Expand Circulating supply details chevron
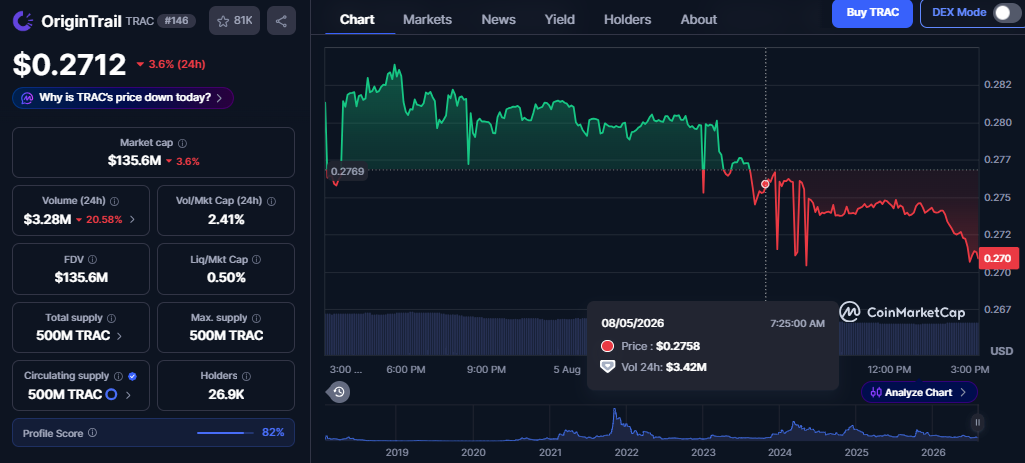This screenshot has height=463, width=1025. 128,395
